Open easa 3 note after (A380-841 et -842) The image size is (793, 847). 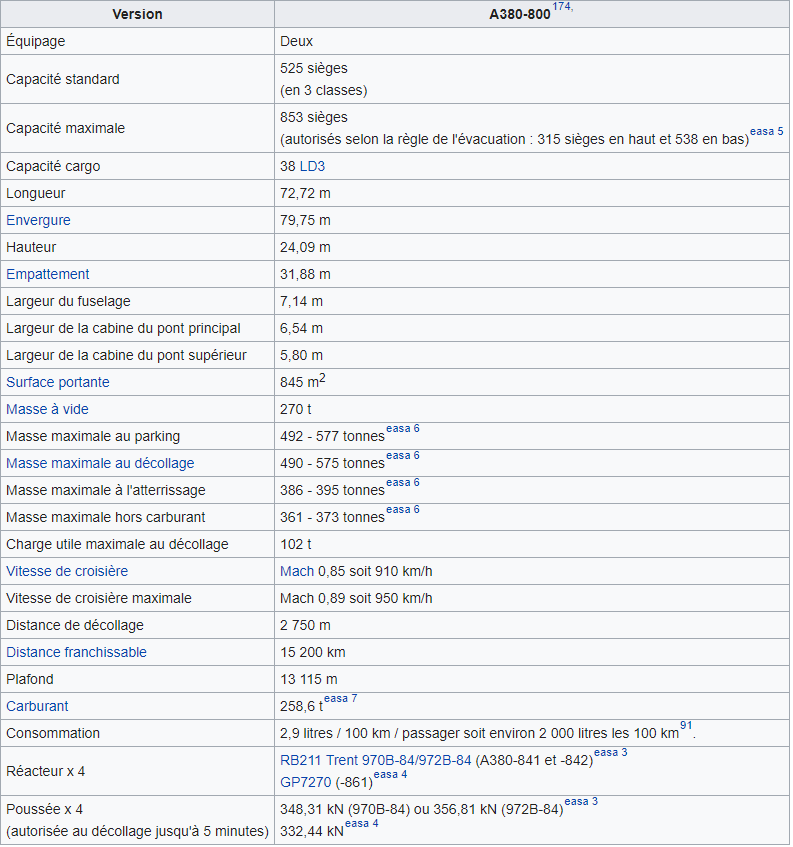tap(610, 752)
